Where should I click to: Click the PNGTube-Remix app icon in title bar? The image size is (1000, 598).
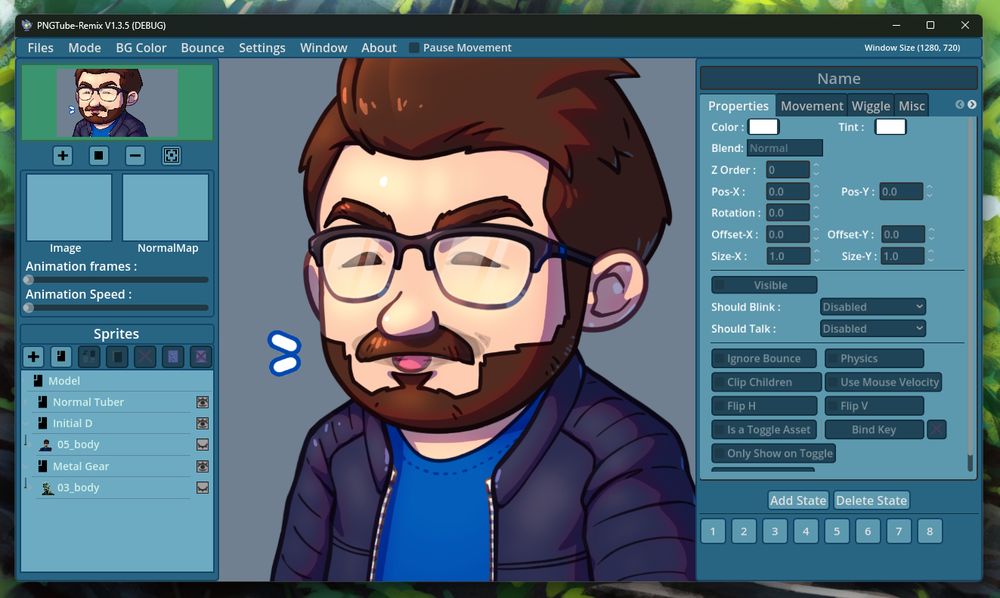27,26
